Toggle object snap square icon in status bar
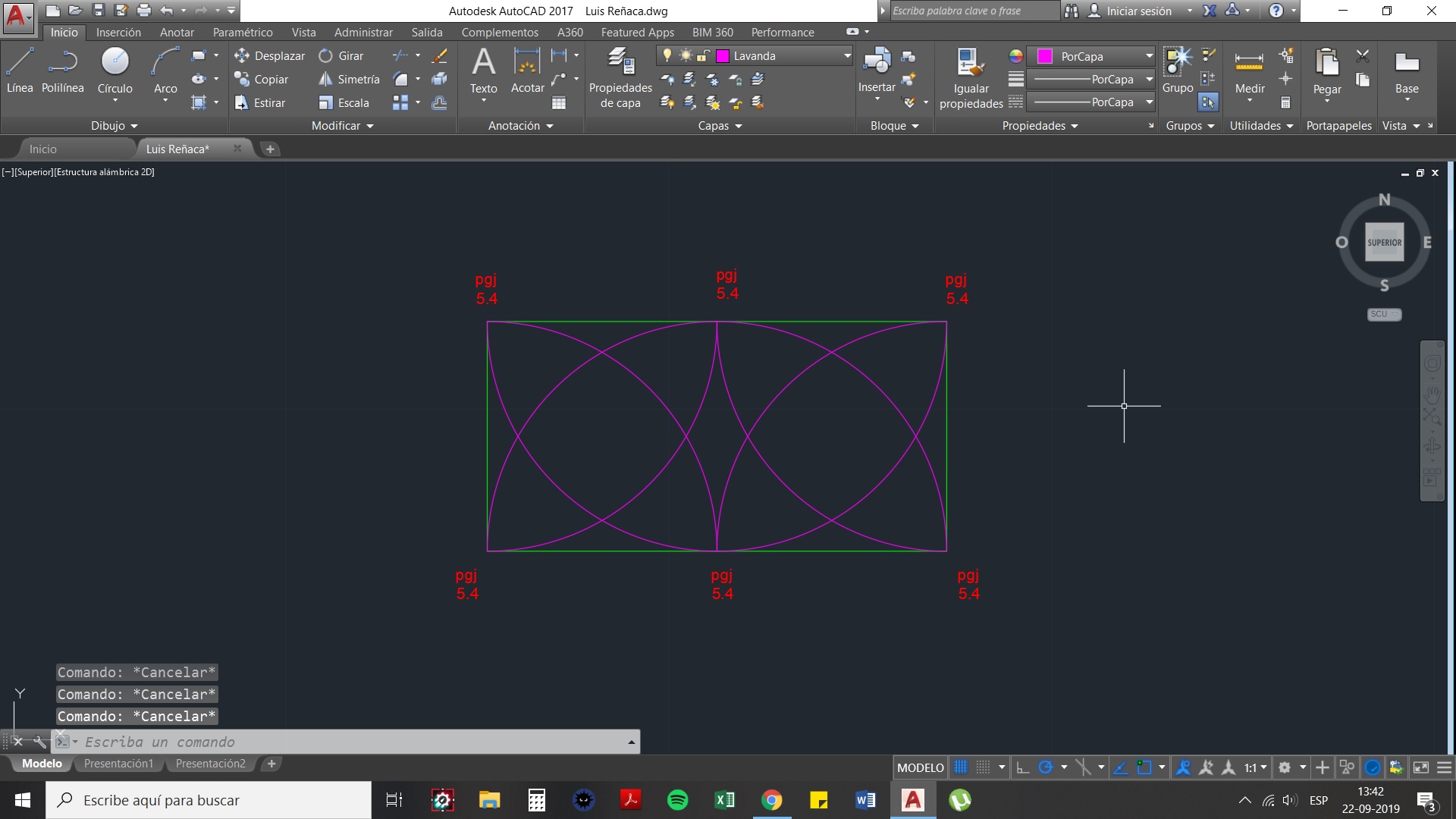Image resolution: width=1456 pixels, height=819 pixels. pyautogui.click(x=1144, y=767)
